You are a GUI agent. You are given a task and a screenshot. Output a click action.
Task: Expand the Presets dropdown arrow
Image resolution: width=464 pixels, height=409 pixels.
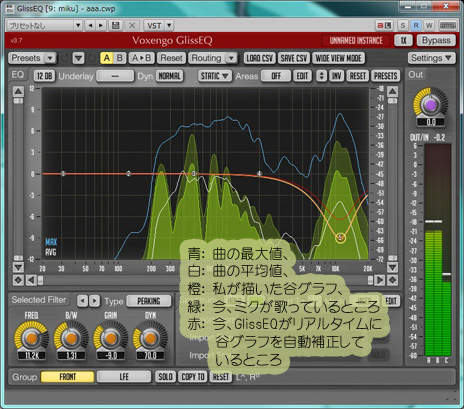tap(50, 58)
